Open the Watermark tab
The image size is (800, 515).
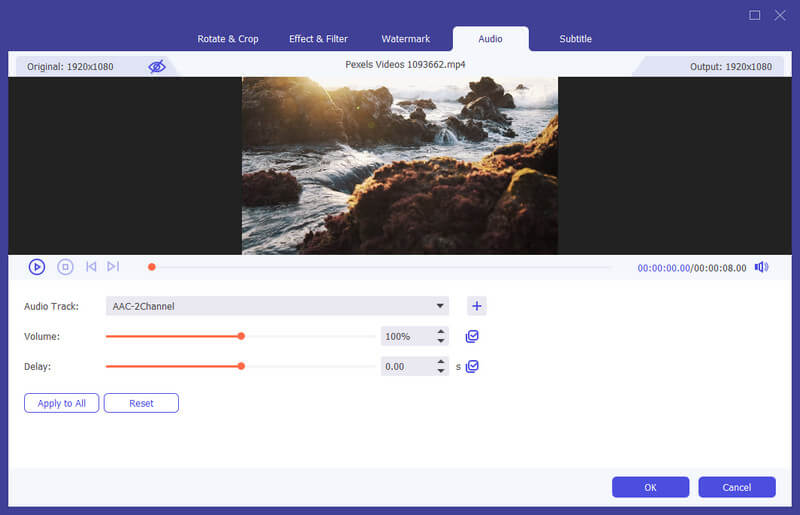pyautogui.click(x=406, y=39)
